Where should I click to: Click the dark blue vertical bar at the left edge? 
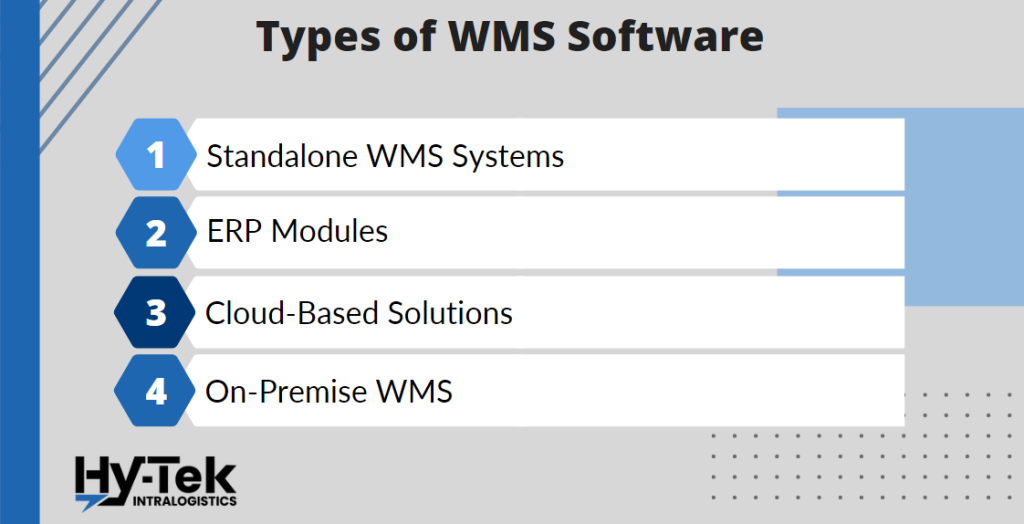19,262
